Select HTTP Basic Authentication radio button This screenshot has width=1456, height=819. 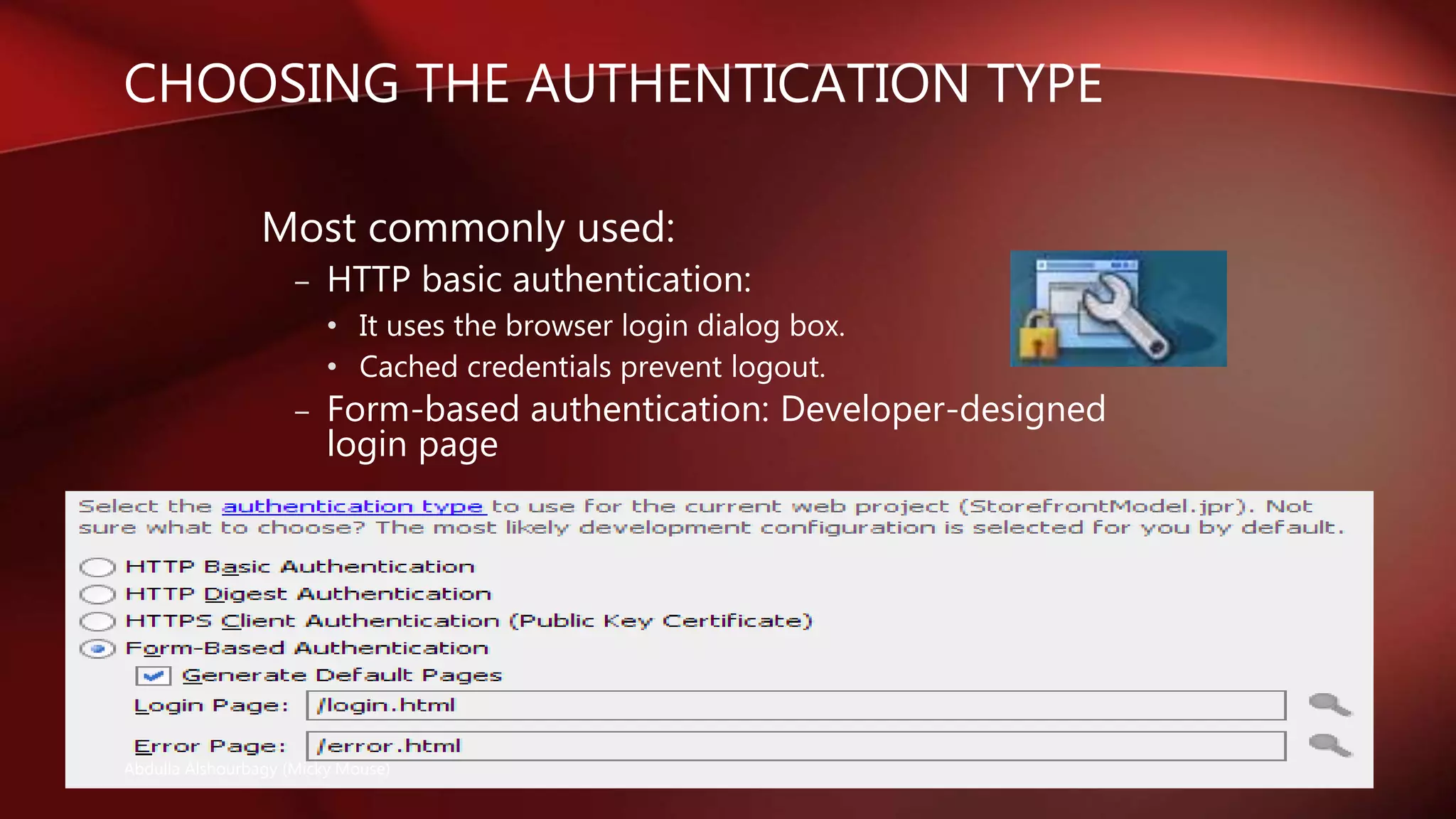(97, 567)
